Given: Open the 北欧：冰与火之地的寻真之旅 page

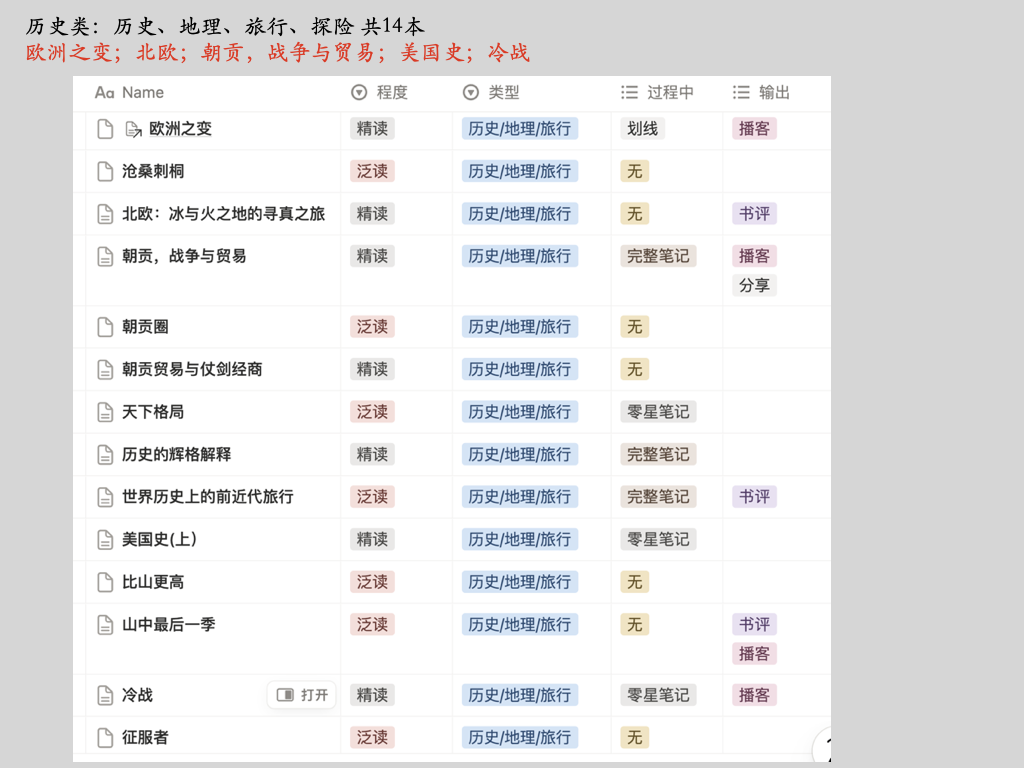Looking at the screenshot, I should tap(223, 214).
